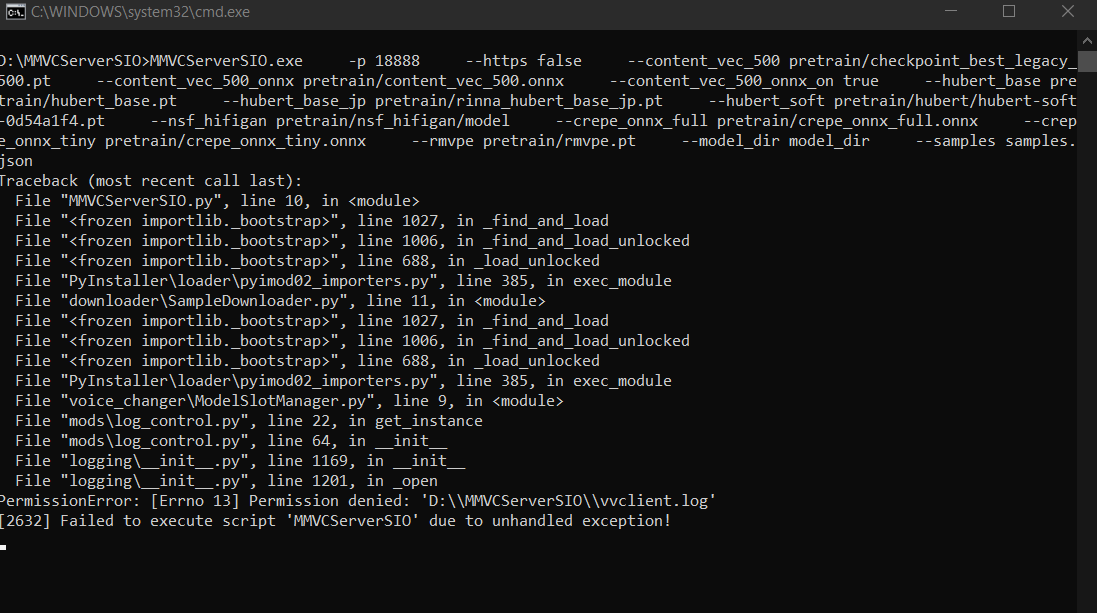
Task: Click the scrollbar up arrow
Action: coord(1089,42)
